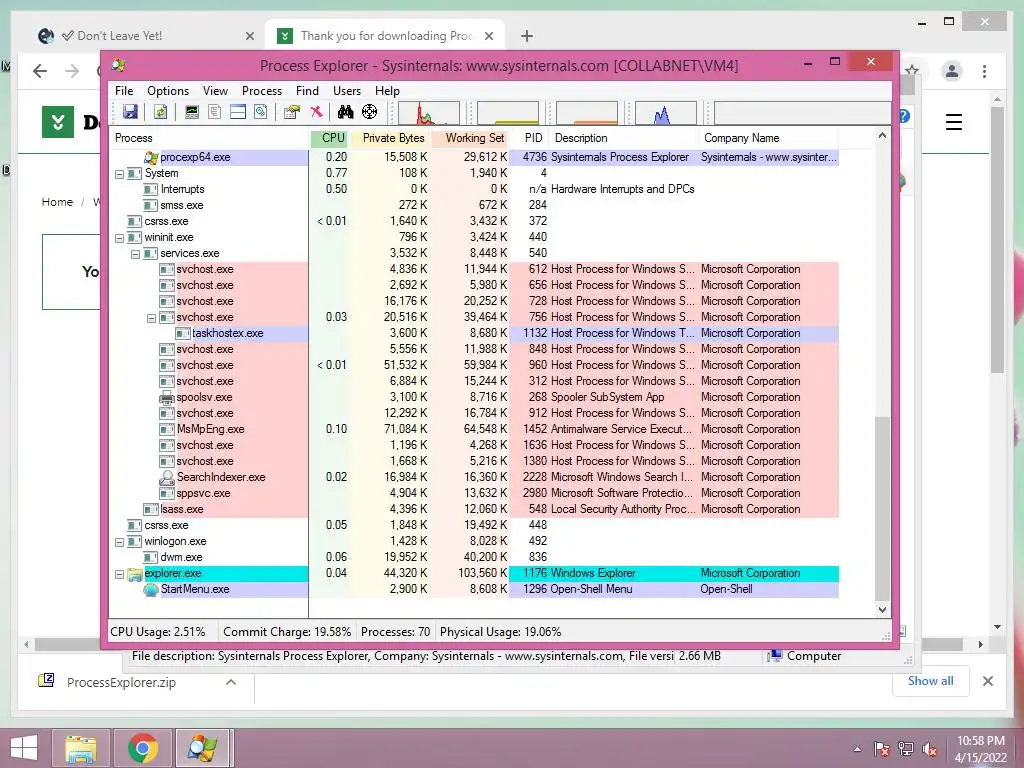Viewport: 1024px width, 768px height.
Task: Collapse the wininit.exe tree node
Action: tap(120, 238)
